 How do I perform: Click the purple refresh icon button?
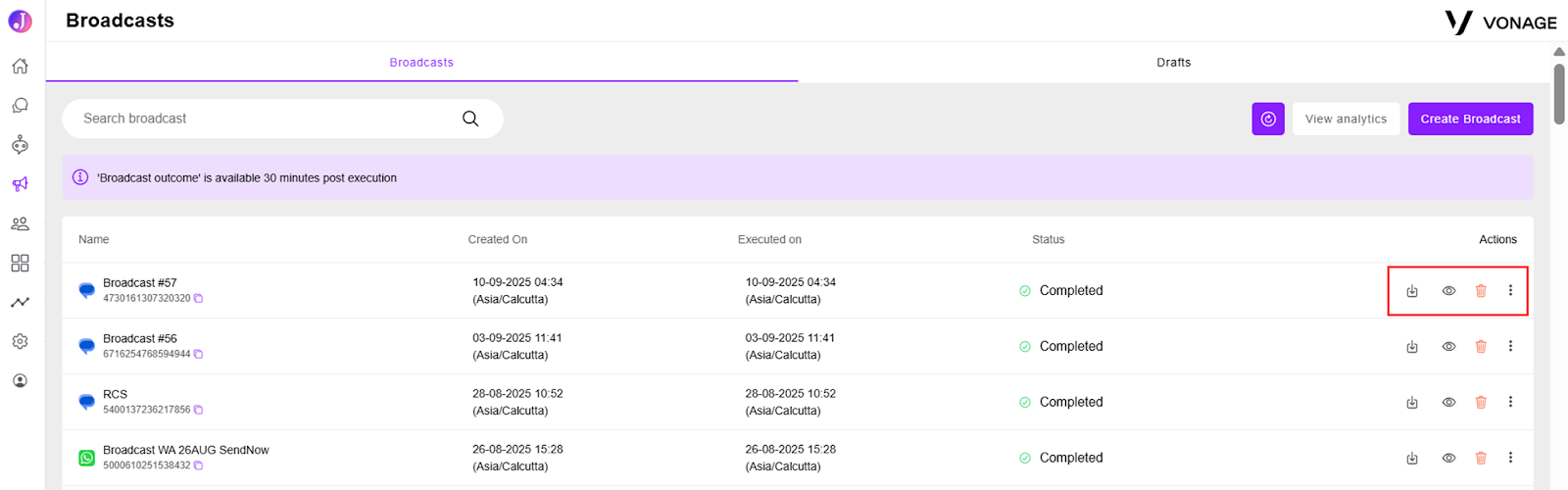click(x=1268, y=119)
